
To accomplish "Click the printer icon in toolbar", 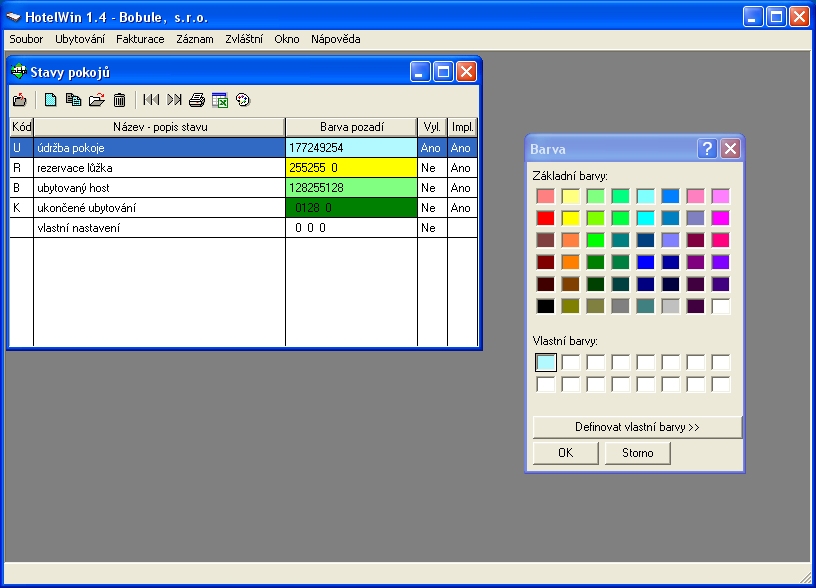I will click(197, 100).
